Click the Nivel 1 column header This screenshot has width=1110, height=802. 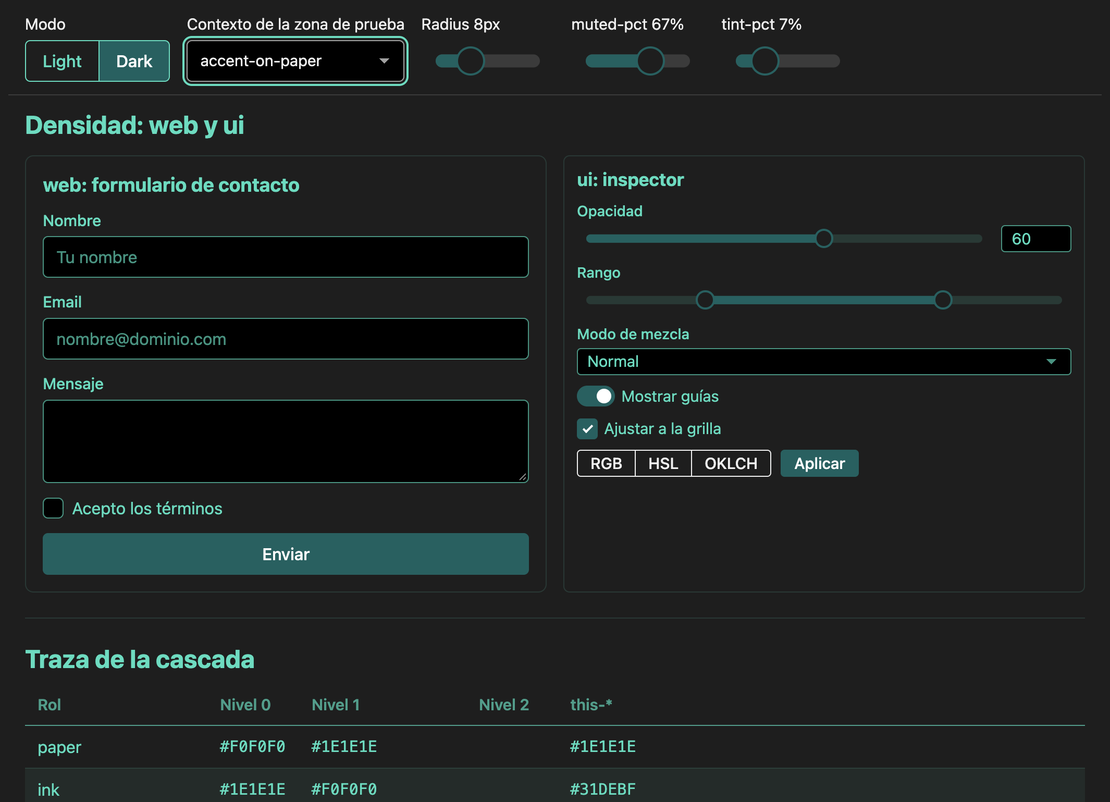tap(336, 705)
